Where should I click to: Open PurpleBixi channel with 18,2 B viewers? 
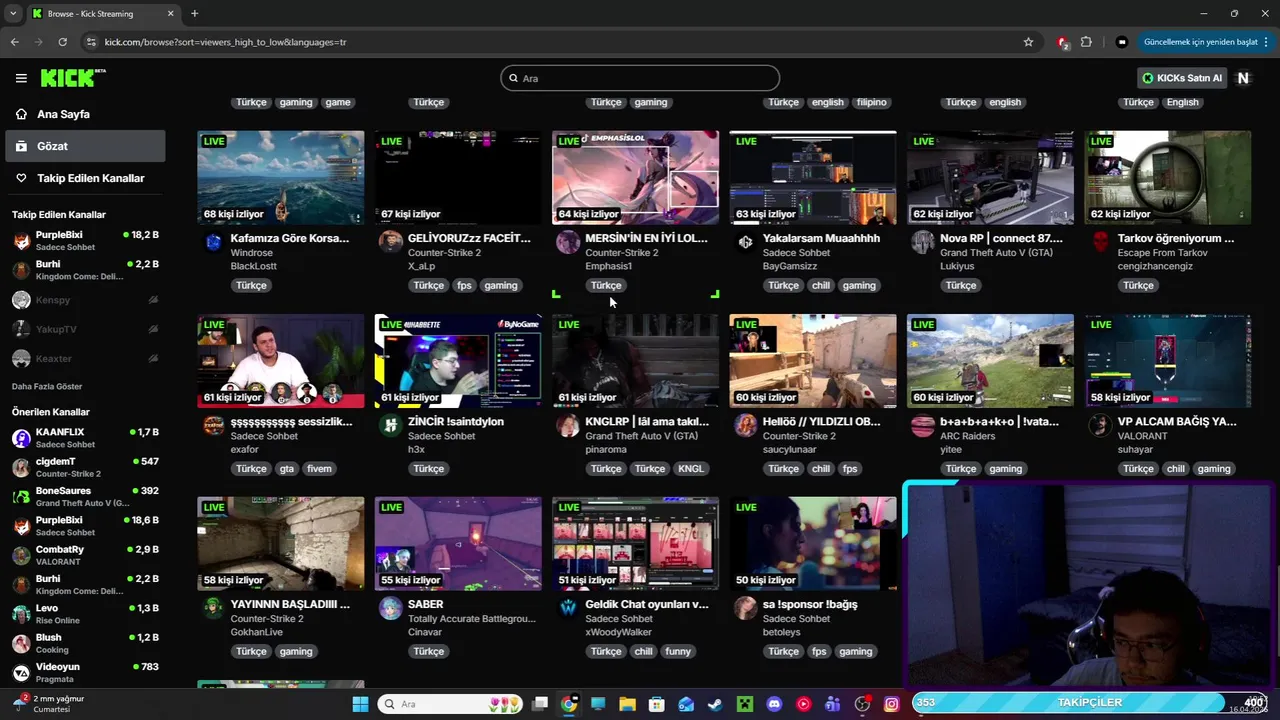(x=85, y=241)
